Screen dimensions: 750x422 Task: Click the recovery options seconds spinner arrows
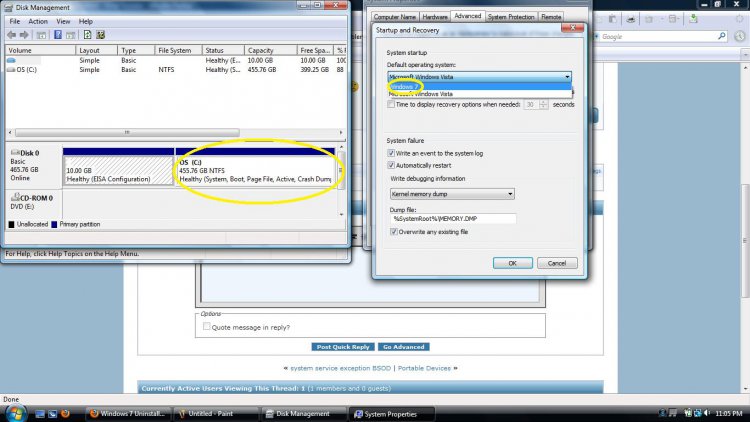pos(543,104)
